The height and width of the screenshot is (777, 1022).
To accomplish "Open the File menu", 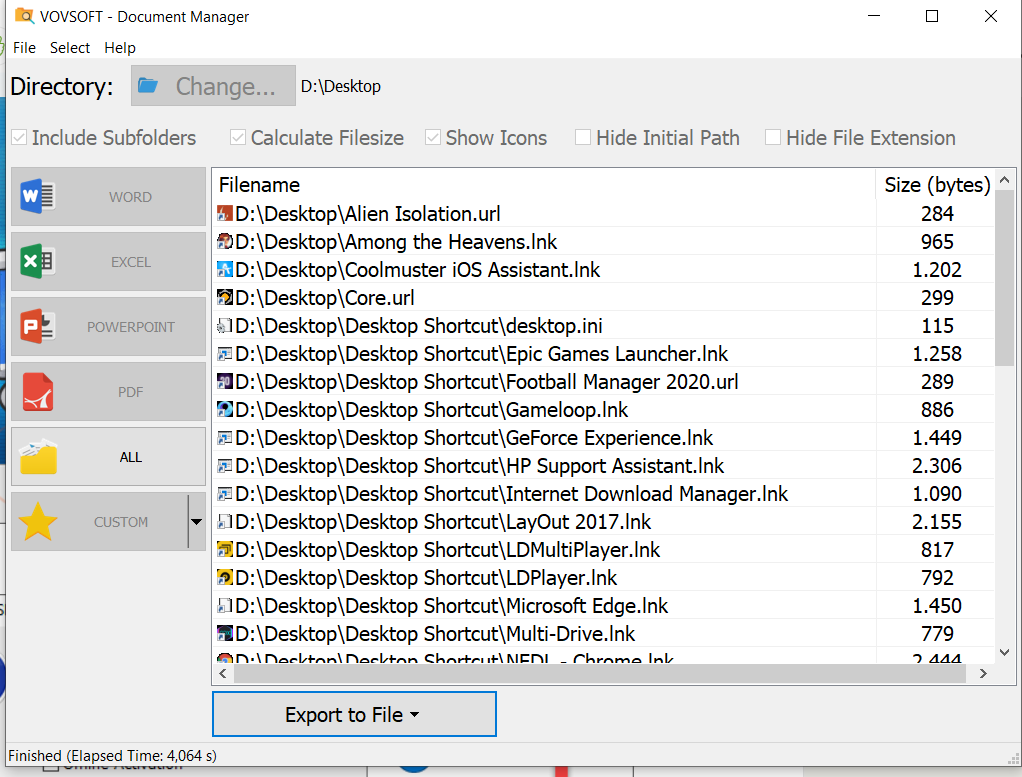I will [x=24, y=48].
